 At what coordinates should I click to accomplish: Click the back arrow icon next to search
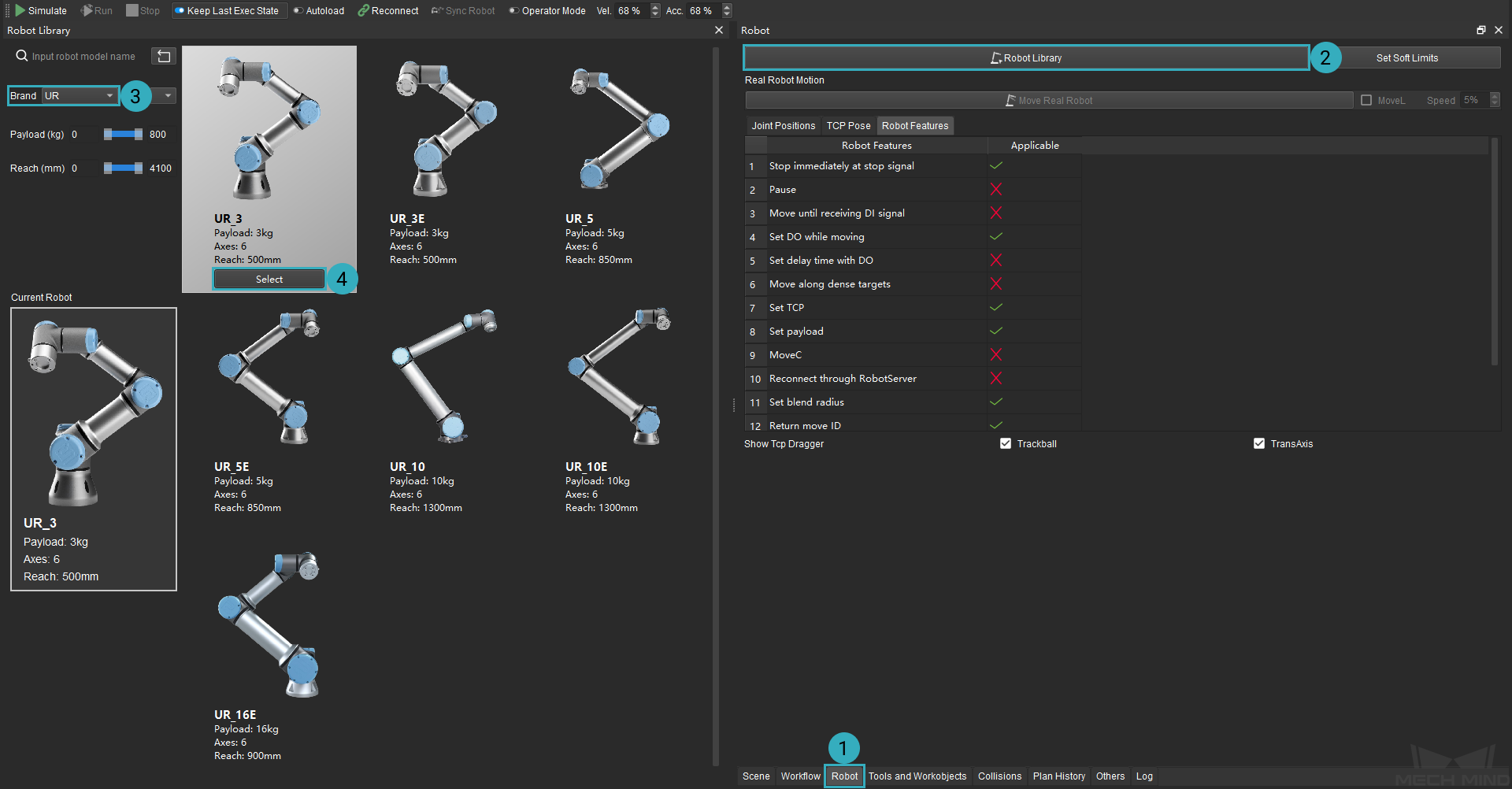164,56
